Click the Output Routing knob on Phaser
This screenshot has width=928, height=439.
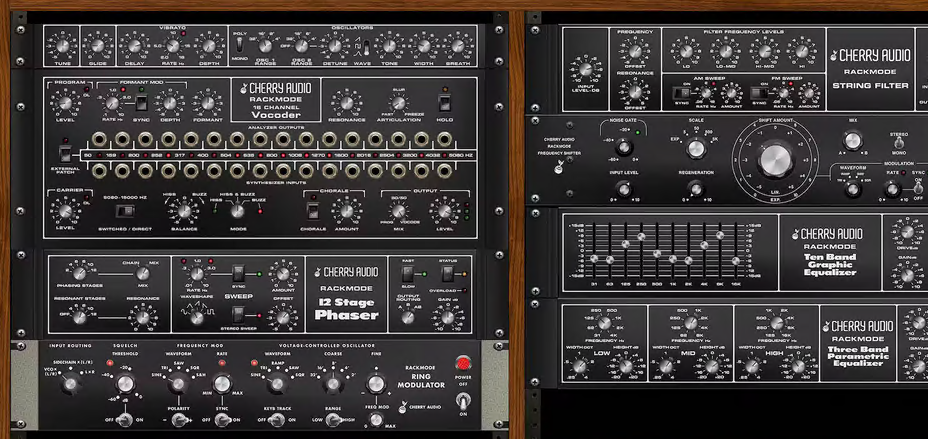[407, 317]
